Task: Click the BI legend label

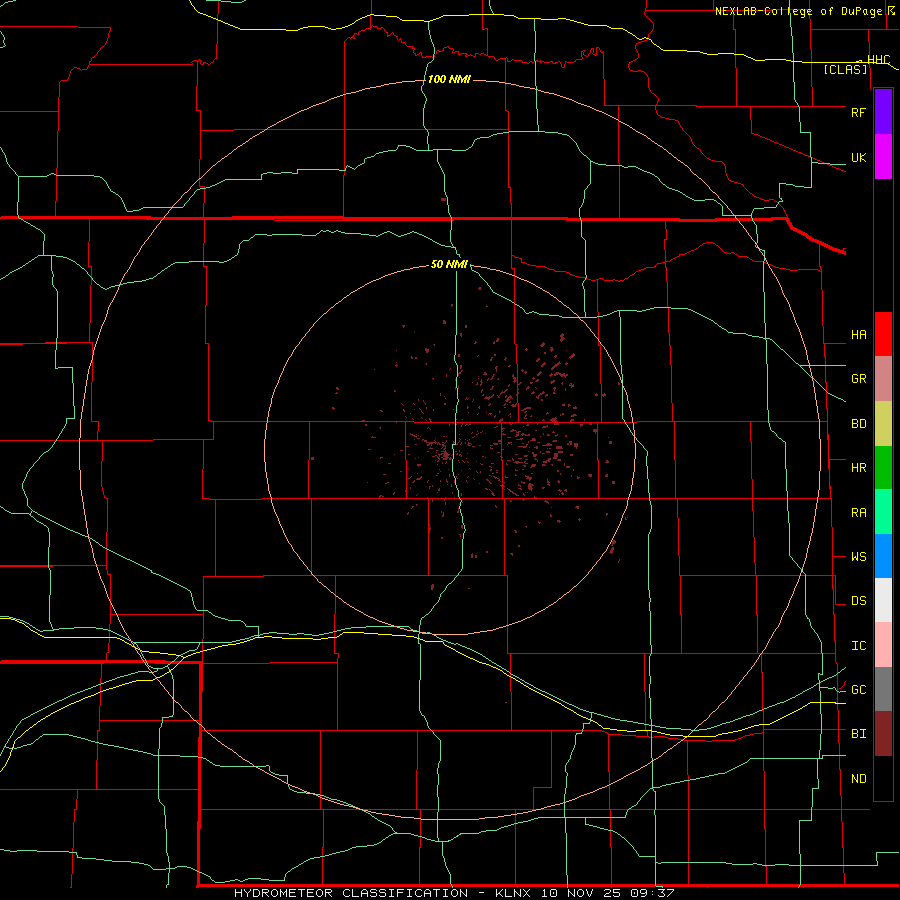Action: 858,734
